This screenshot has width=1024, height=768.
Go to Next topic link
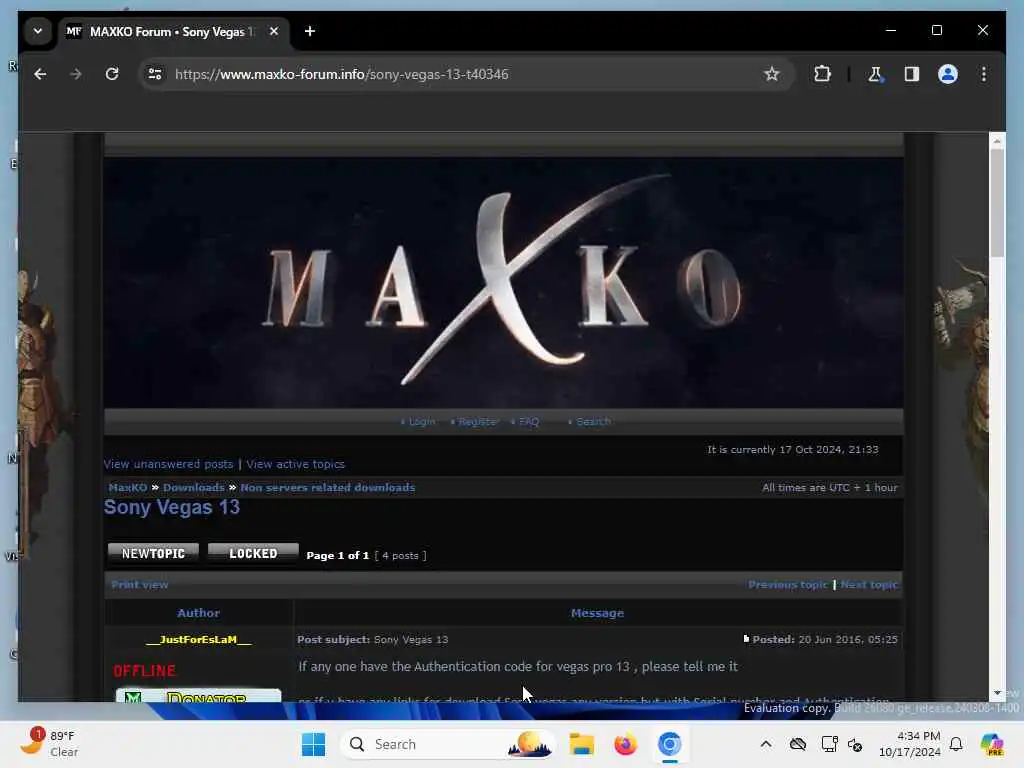coord(869,585)
